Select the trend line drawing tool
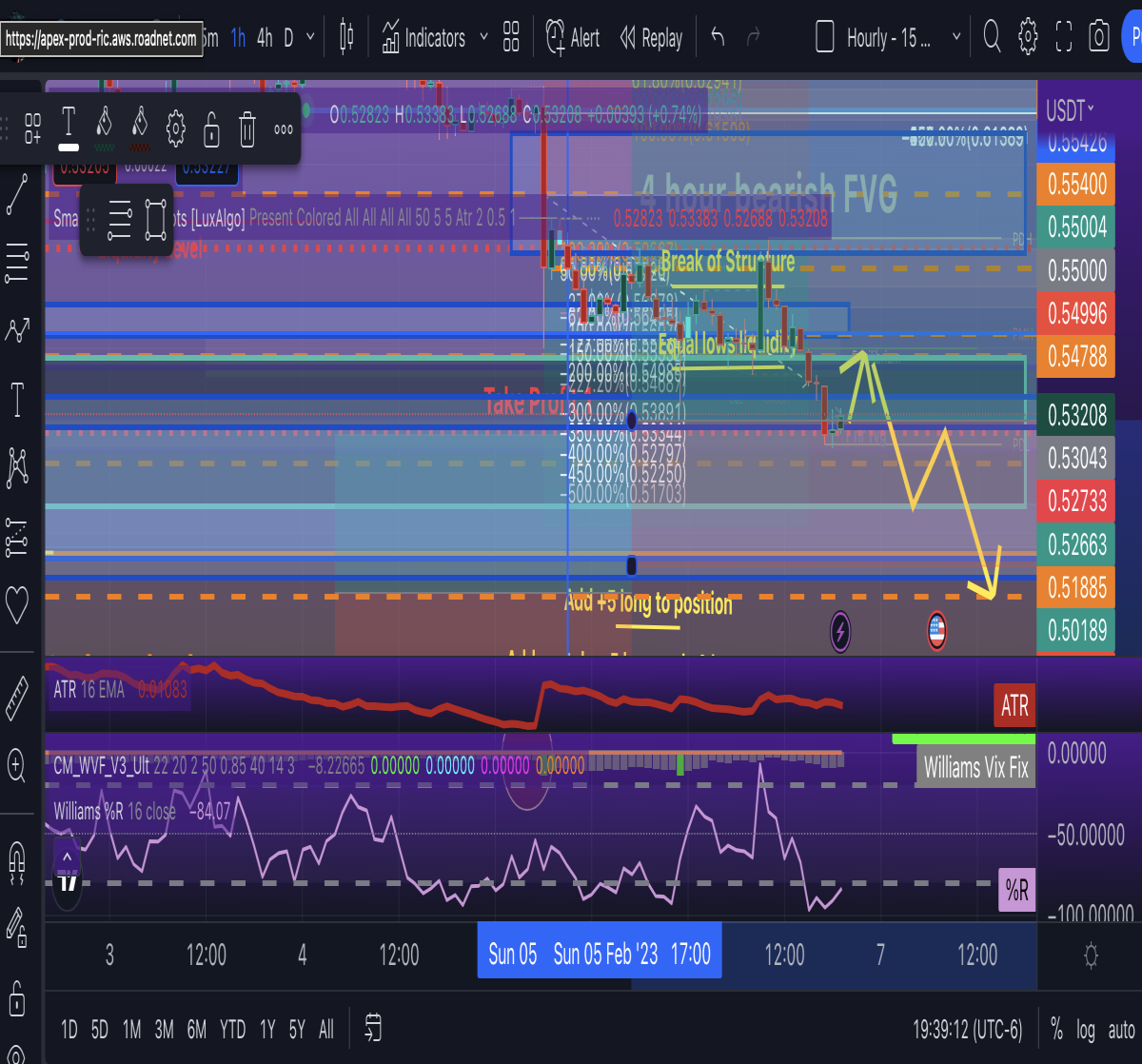Viewport: 1142px width, 1064px height. [x=17, y=194]
